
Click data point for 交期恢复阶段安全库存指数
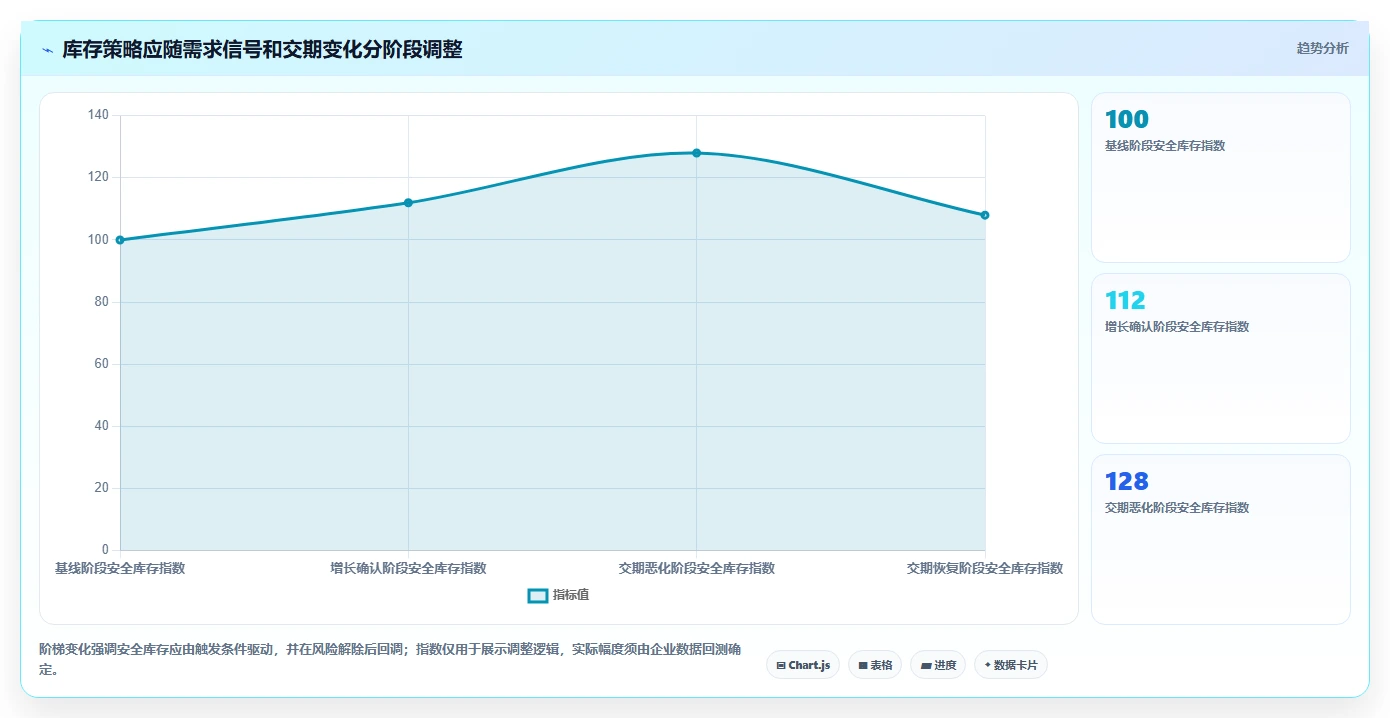pyautogui.click(x=985, y=215)
